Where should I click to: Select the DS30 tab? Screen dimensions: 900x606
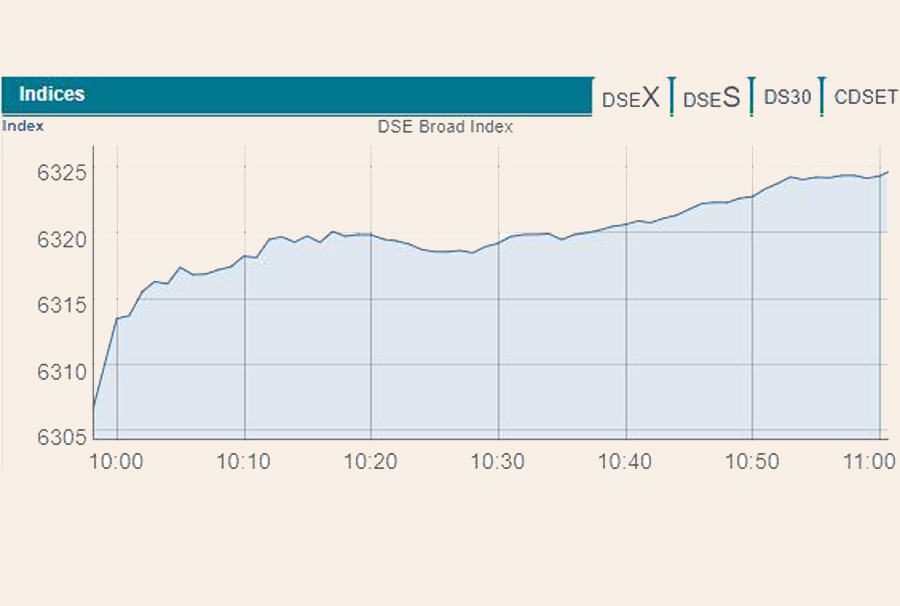[x=787, y=97]
